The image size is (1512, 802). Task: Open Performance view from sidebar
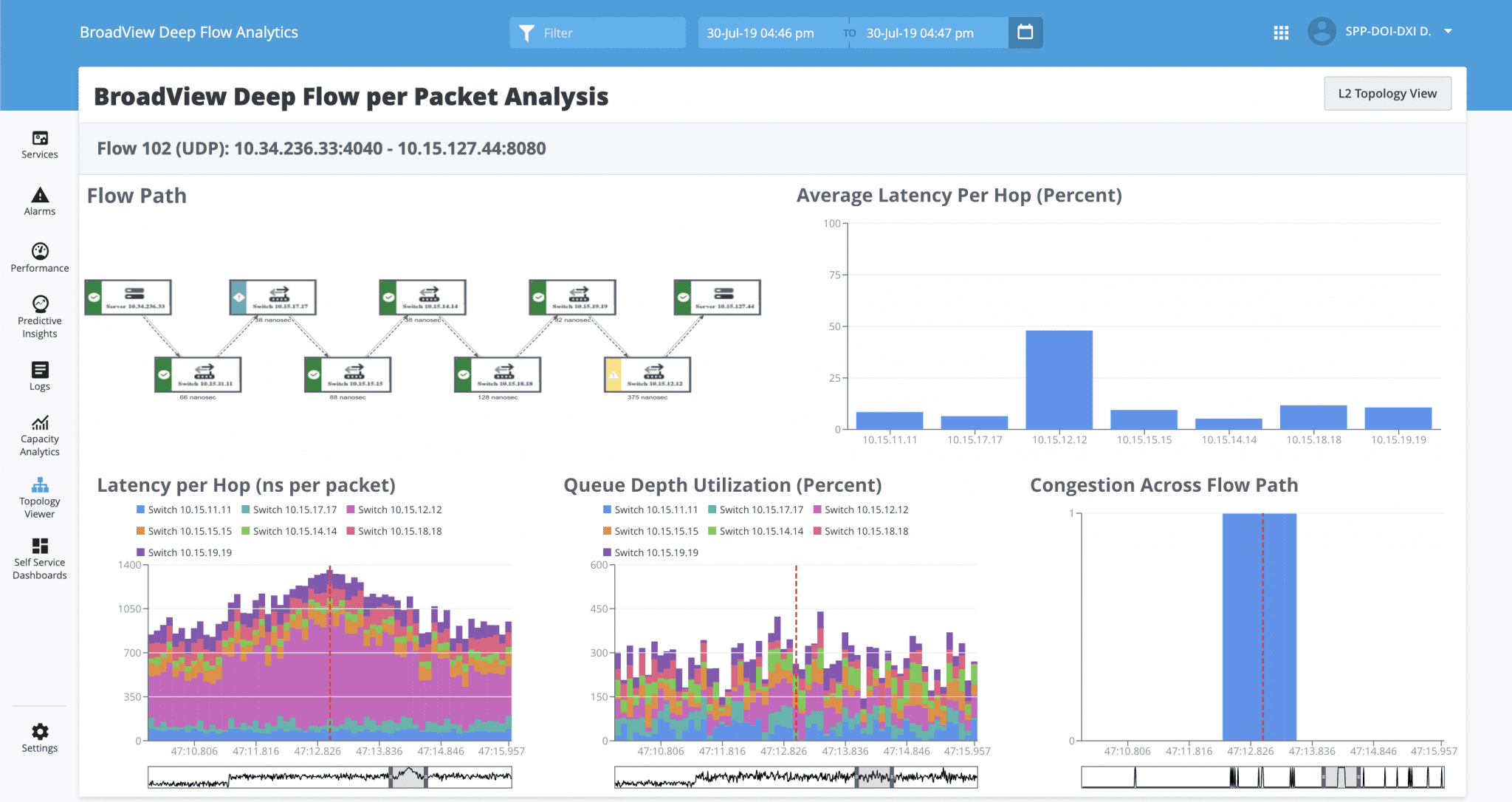tap(39, 257)
